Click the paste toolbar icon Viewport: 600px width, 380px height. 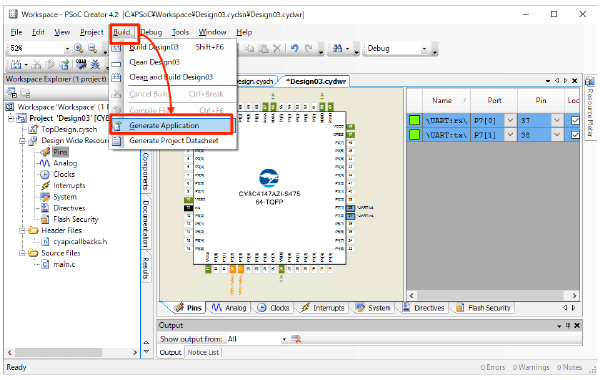pos(263,48)
